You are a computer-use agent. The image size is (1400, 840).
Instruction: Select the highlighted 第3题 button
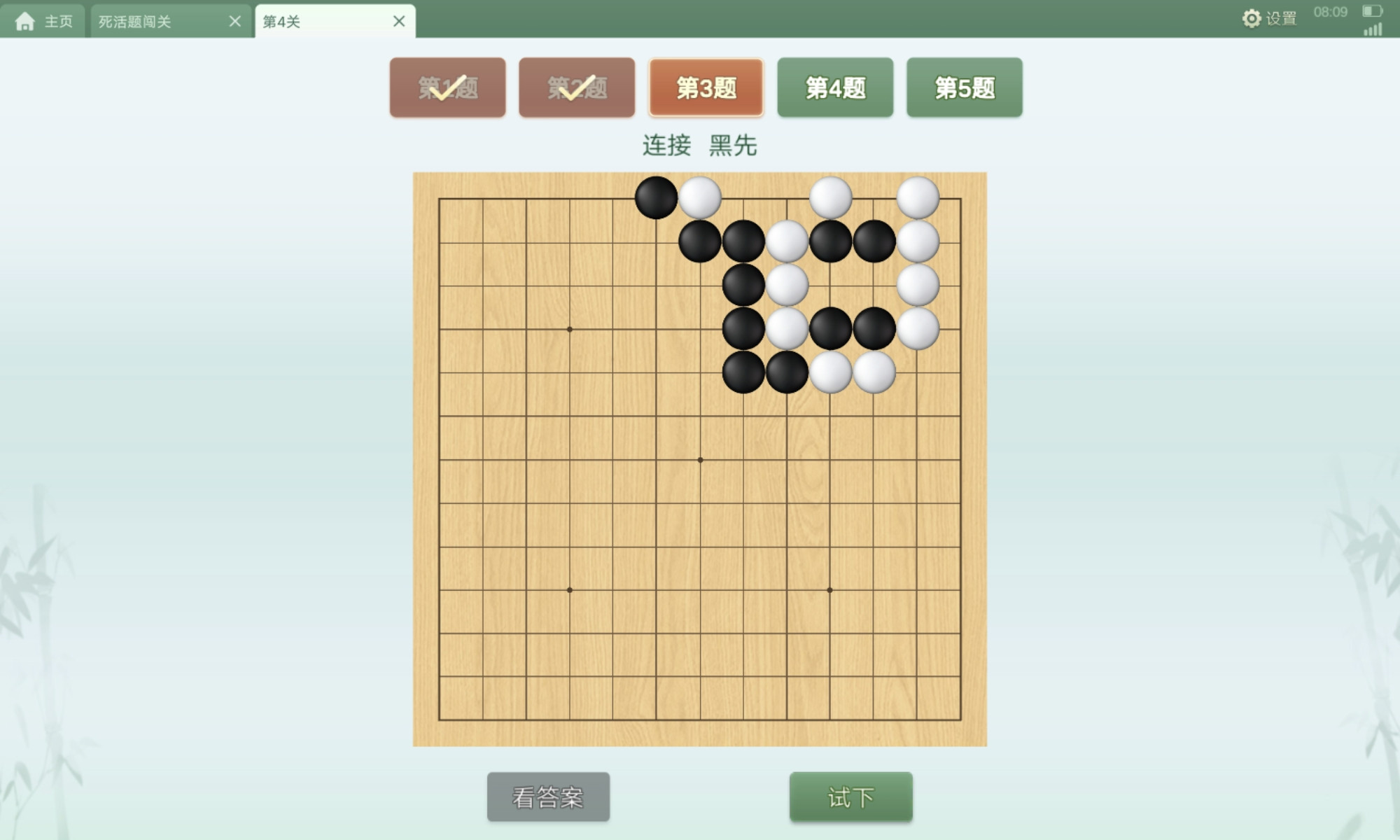[706, 87]
